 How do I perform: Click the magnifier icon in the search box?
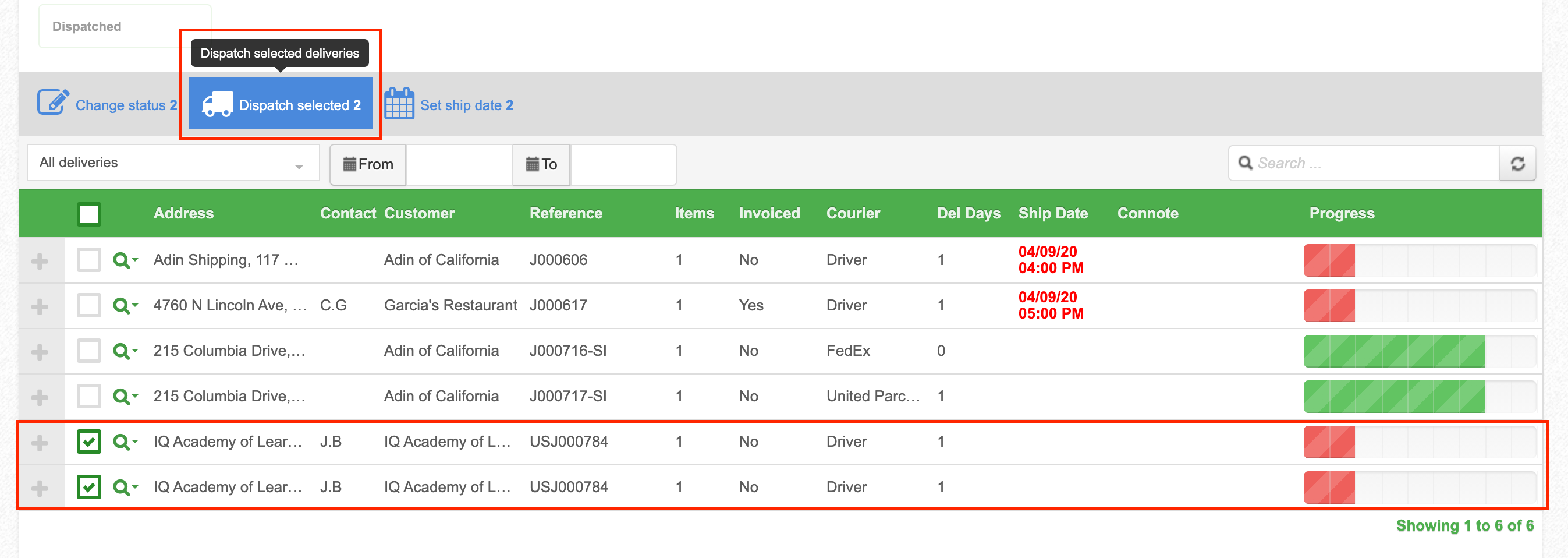(1246, 163)
